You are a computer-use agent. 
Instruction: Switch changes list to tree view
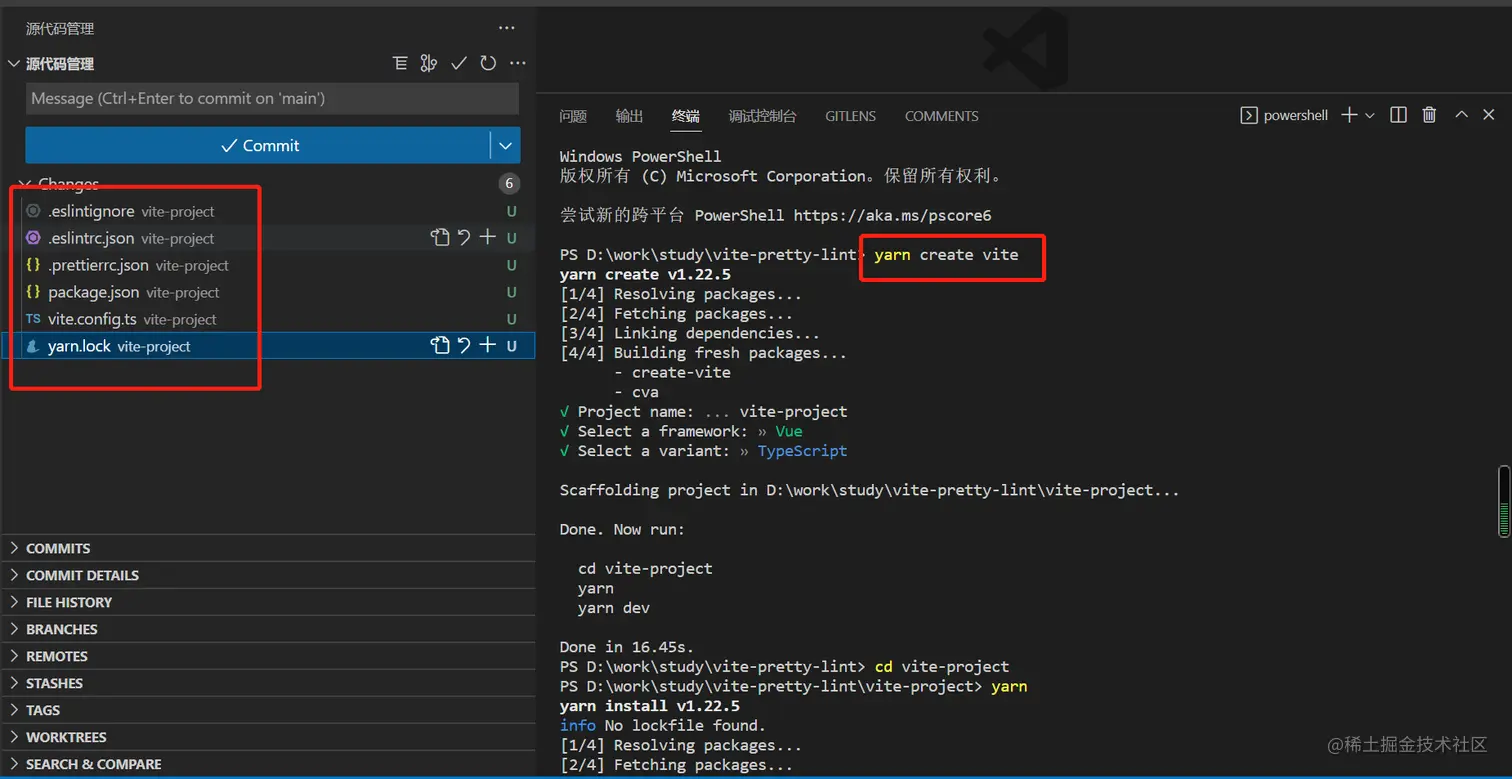point(400,64)
